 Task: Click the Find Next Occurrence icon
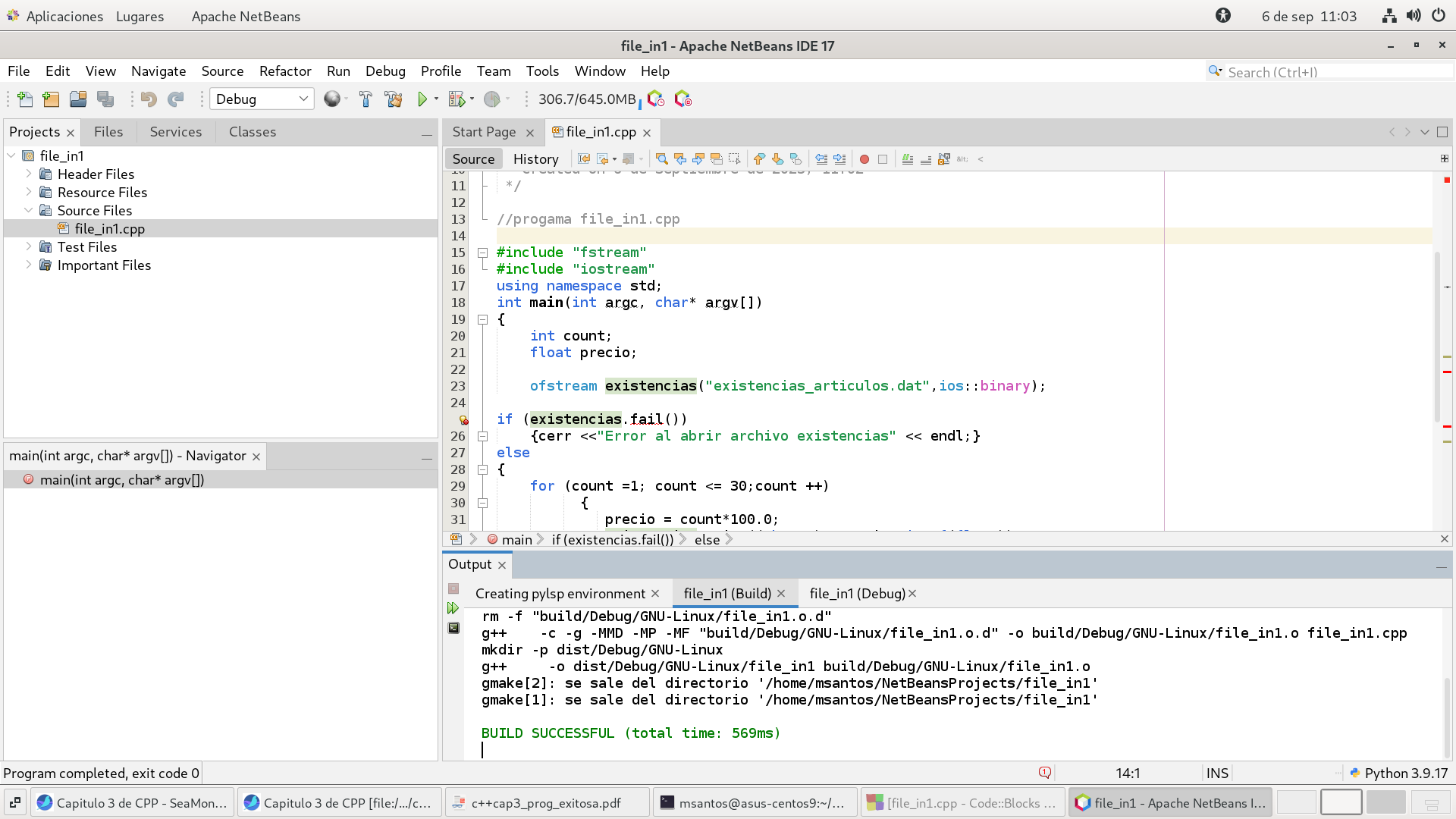[698, 159]
